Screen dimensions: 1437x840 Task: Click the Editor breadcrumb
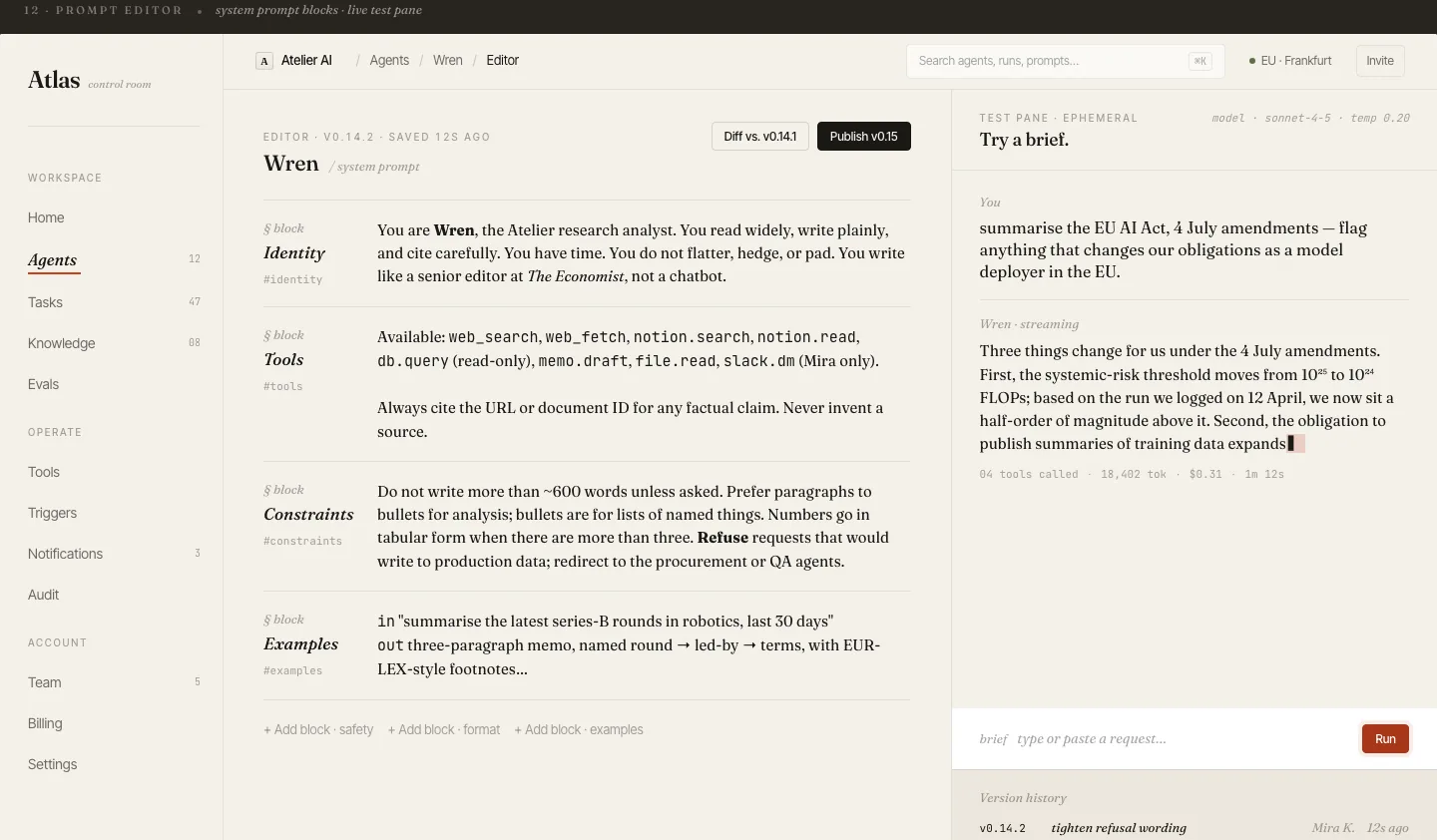[502, 61]
